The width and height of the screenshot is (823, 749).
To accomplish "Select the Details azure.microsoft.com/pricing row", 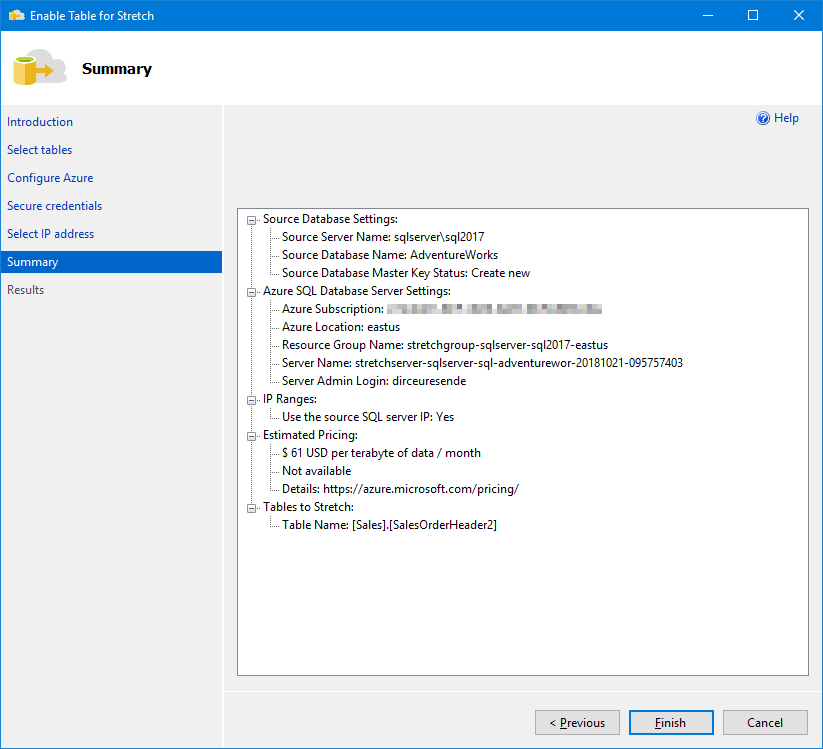I will coord(400,489).
